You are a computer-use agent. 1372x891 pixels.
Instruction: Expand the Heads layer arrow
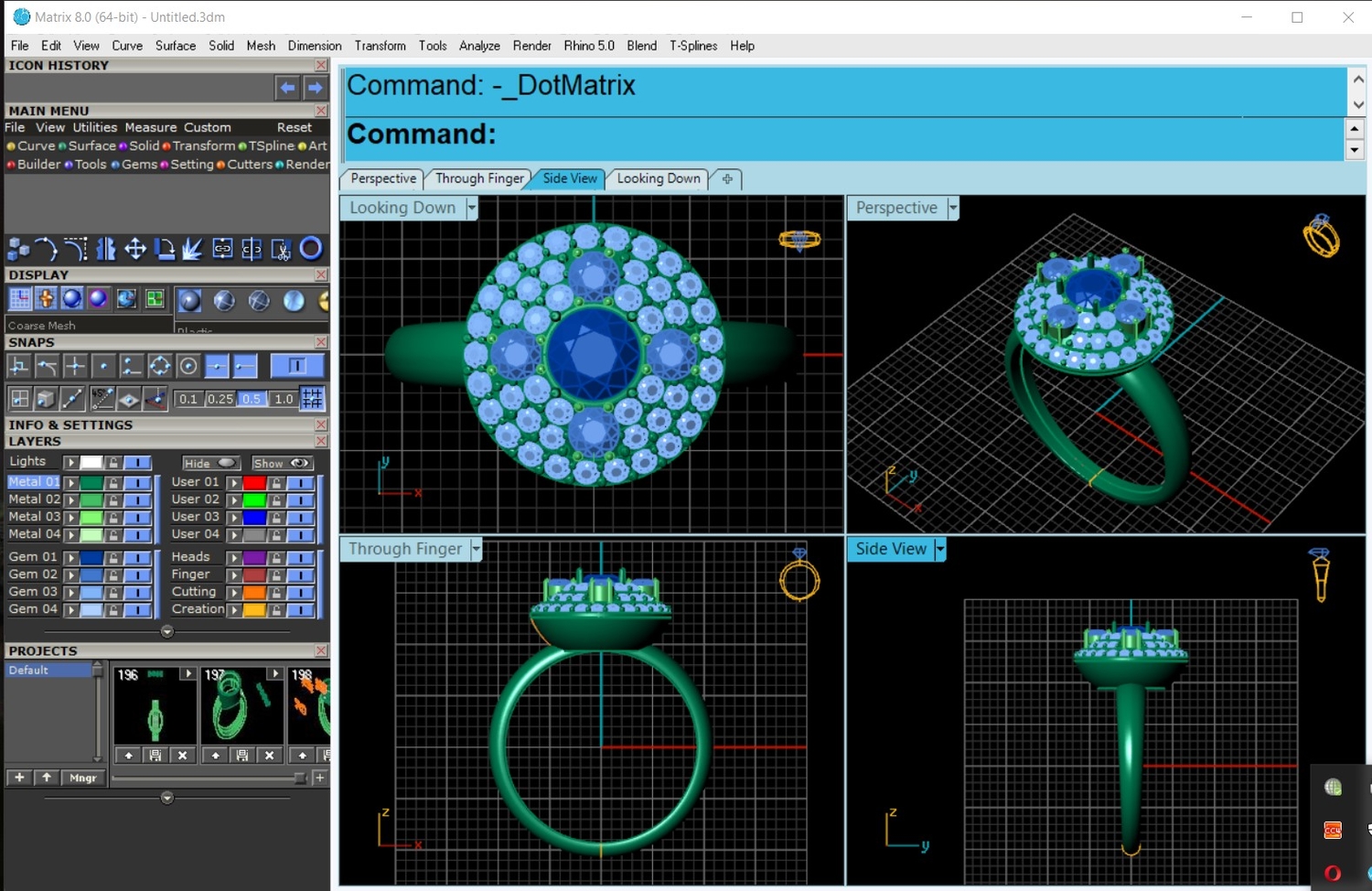click(x=234, y=557)
